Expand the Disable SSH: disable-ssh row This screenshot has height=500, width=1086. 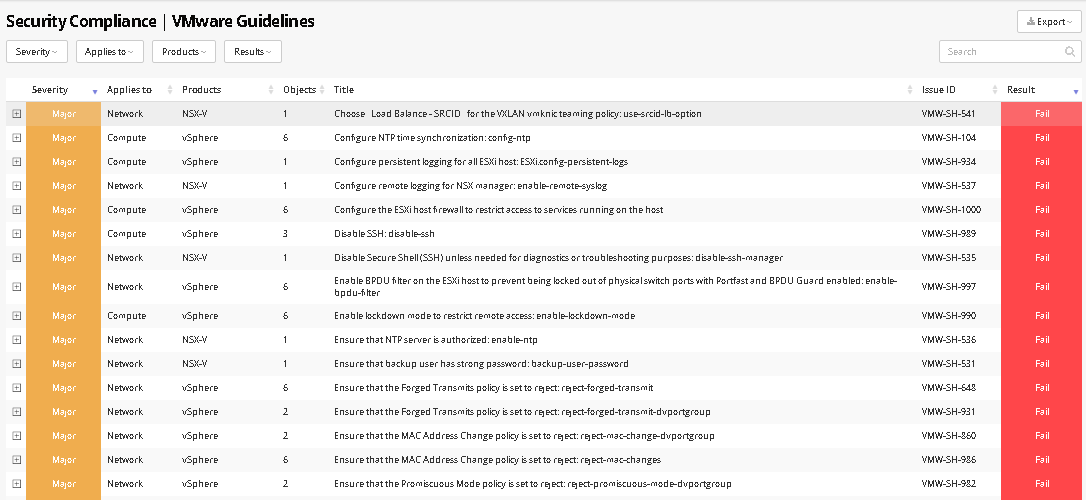coord(16,234)
